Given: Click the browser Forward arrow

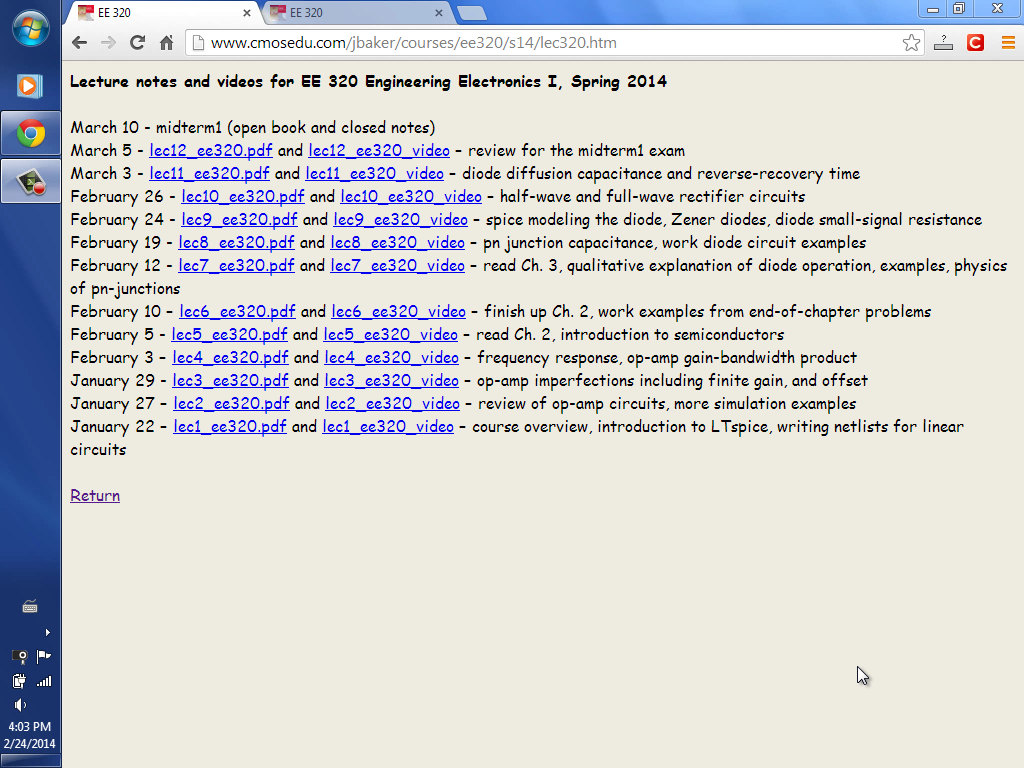Looking at the screenshot, I should click(x=108, y=43).
